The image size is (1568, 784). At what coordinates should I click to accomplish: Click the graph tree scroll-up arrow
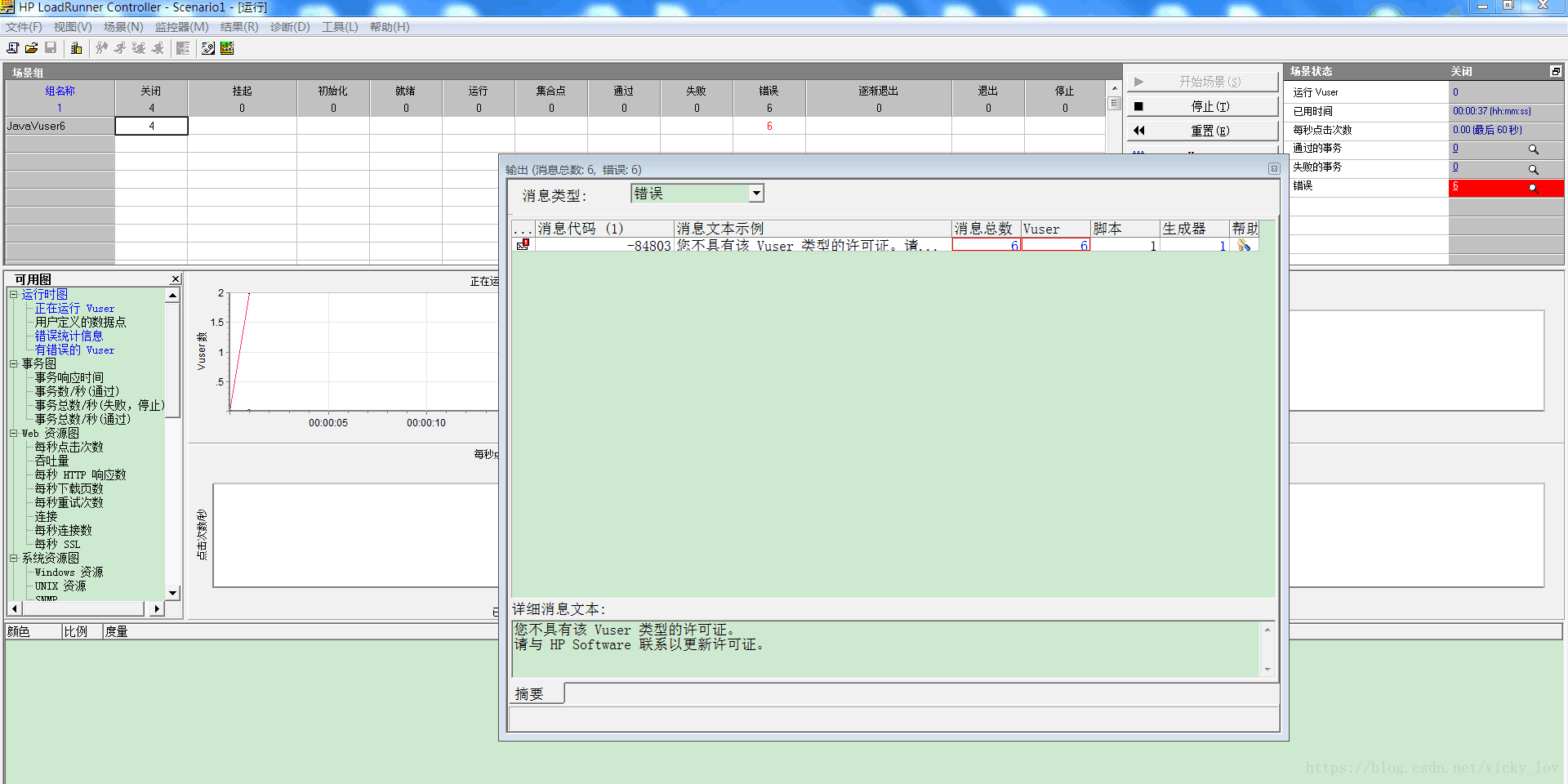point(172,295)
